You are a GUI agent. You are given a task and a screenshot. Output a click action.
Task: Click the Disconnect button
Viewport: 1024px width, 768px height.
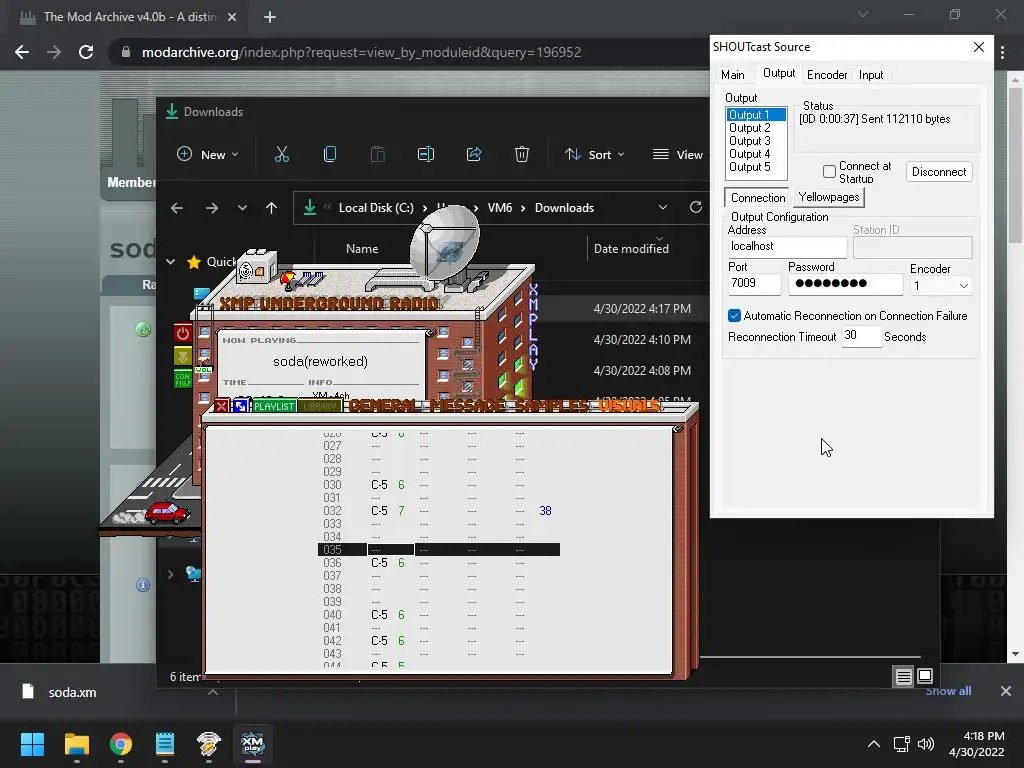[939, 172]
